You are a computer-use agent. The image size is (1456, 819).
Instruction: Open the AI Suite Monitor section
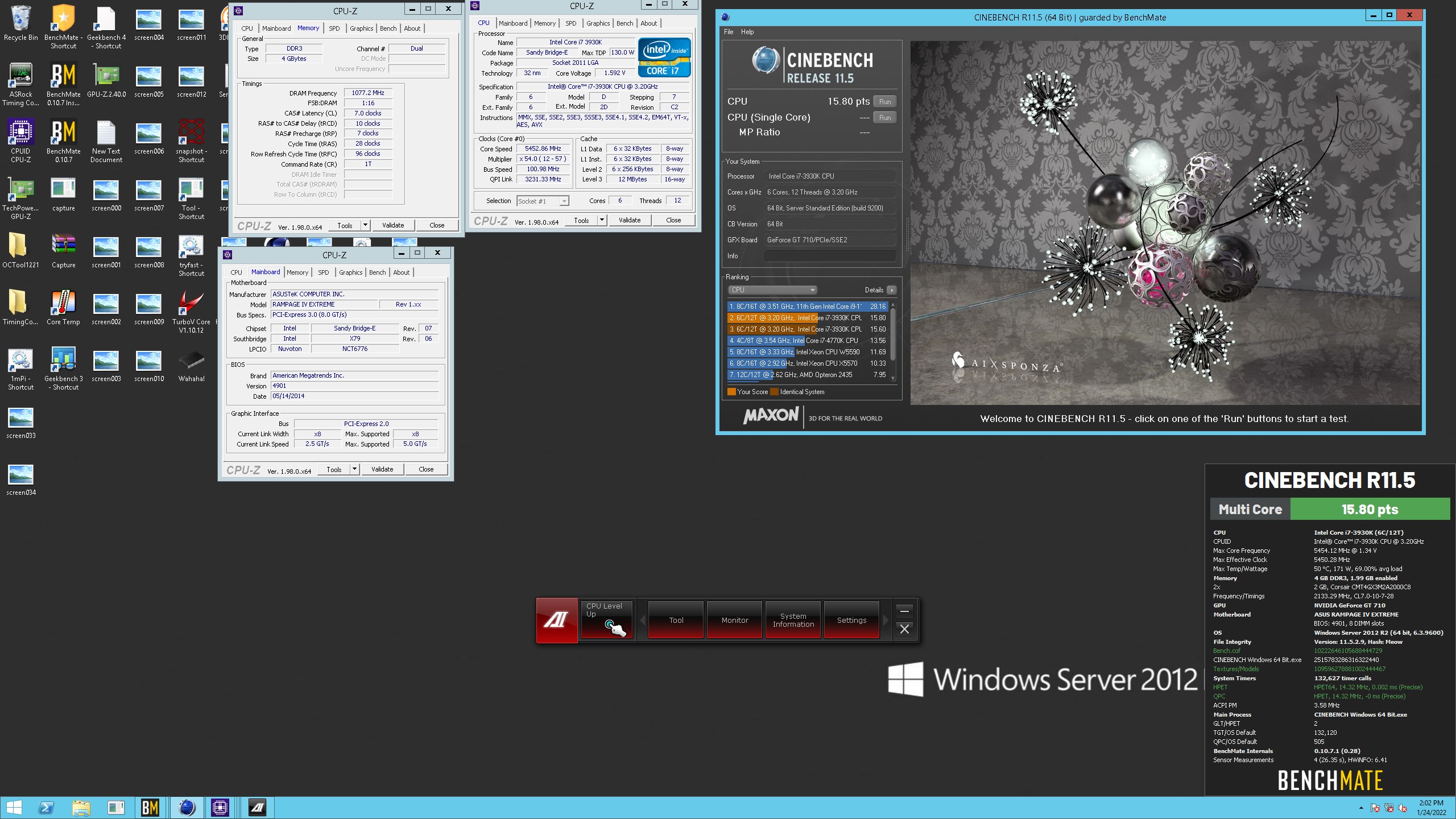(735, 620)
